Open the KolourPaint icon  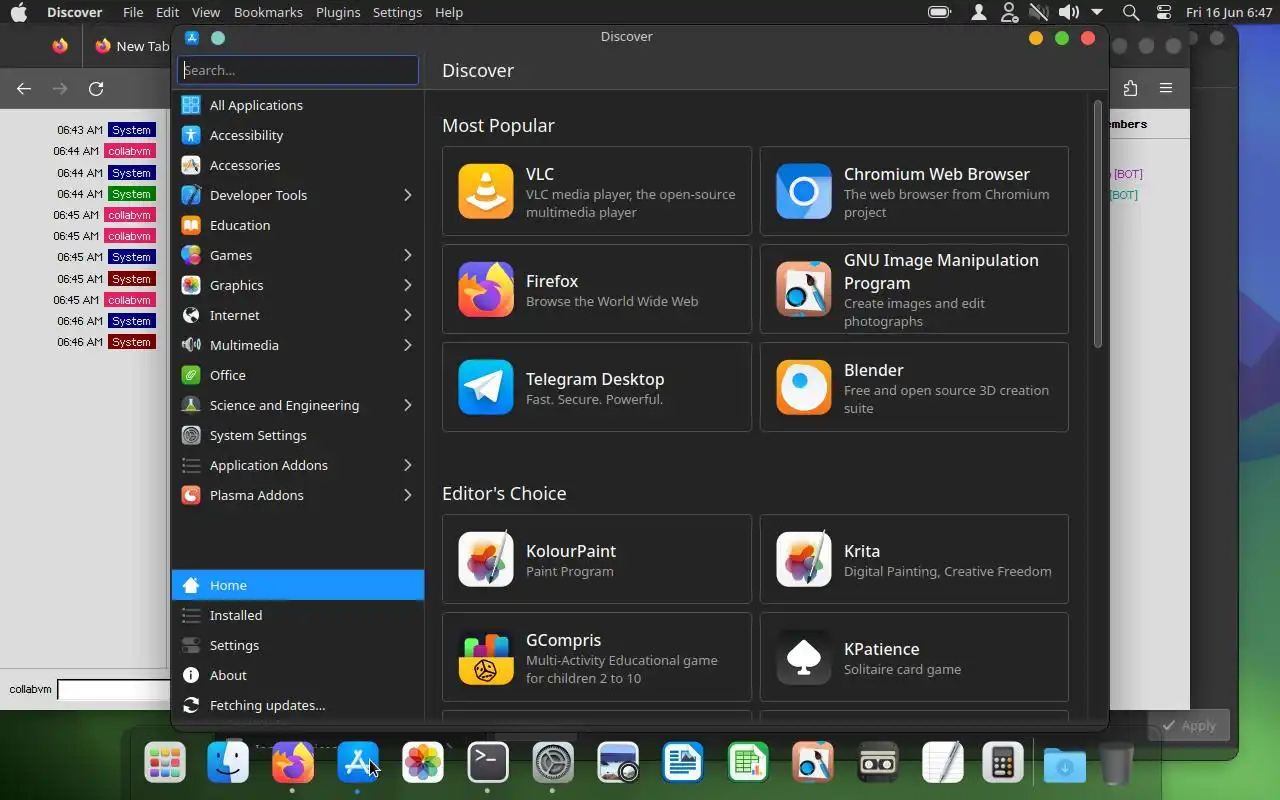486,559
